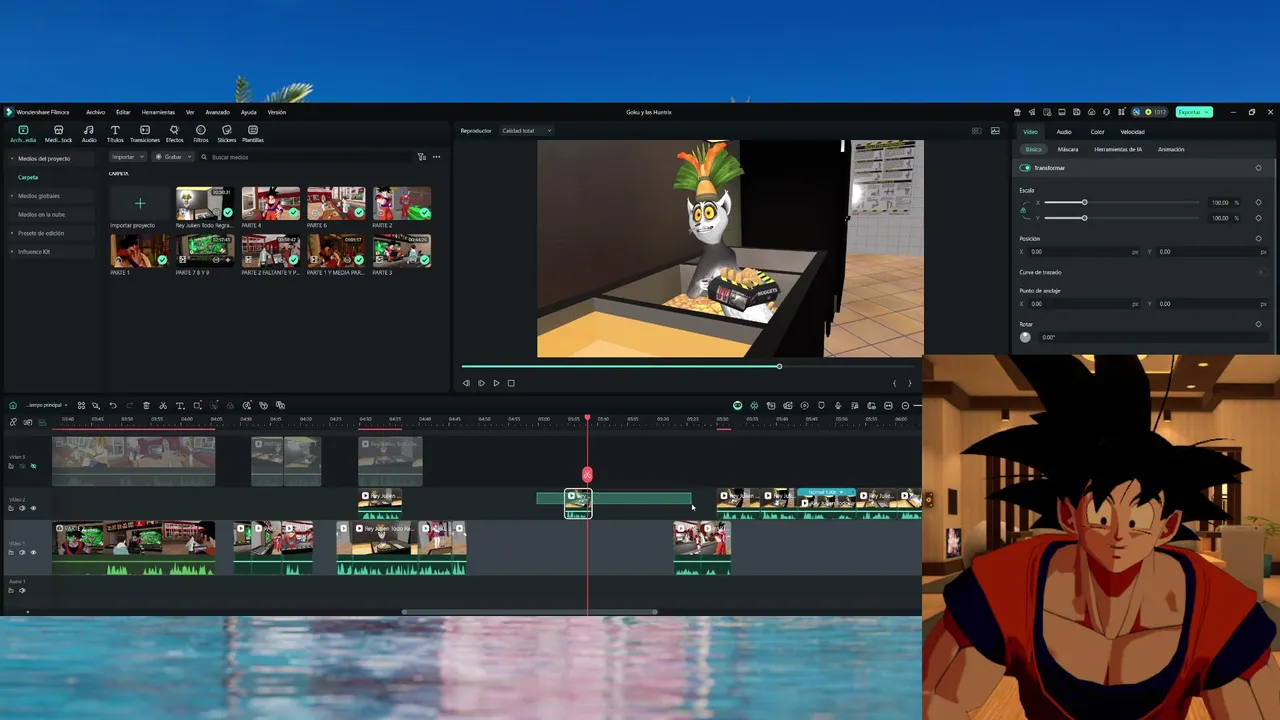This screenshot has width=1280, height=720.
Task: Add keyframe for Transformar section
Action: [1258, 168]
